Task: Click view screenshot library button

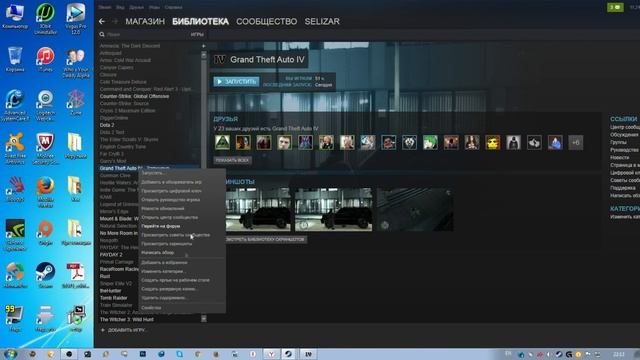Action: coord(266,240)
